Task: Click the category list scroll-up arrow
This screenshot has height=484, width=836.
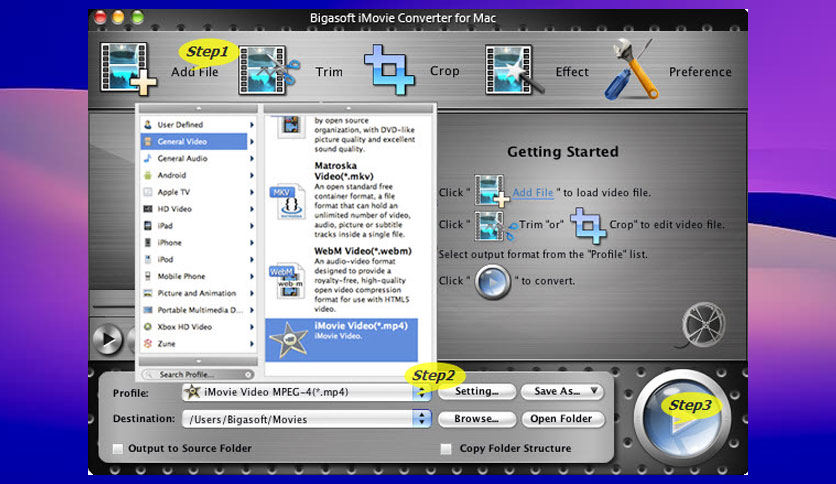Action: 198,109
